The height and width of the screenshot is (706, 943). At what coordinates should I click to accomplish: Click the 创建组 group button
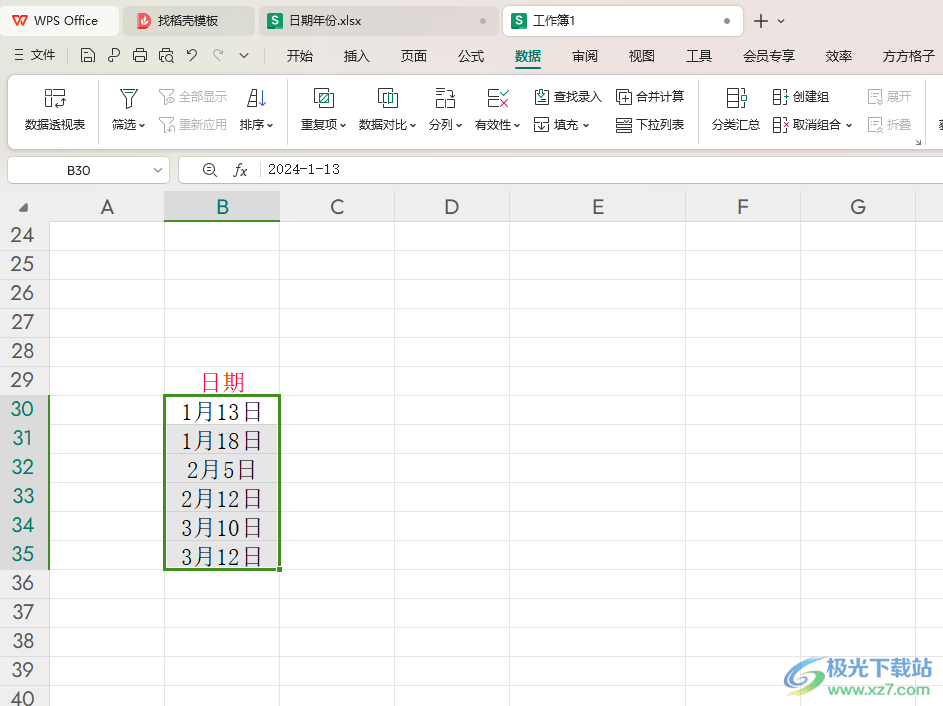coord(800,96)
